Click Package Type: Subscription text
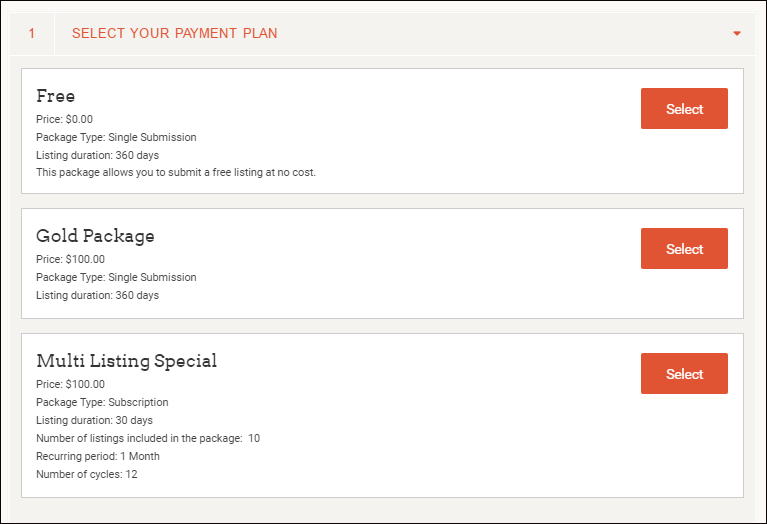 [102, 402]
